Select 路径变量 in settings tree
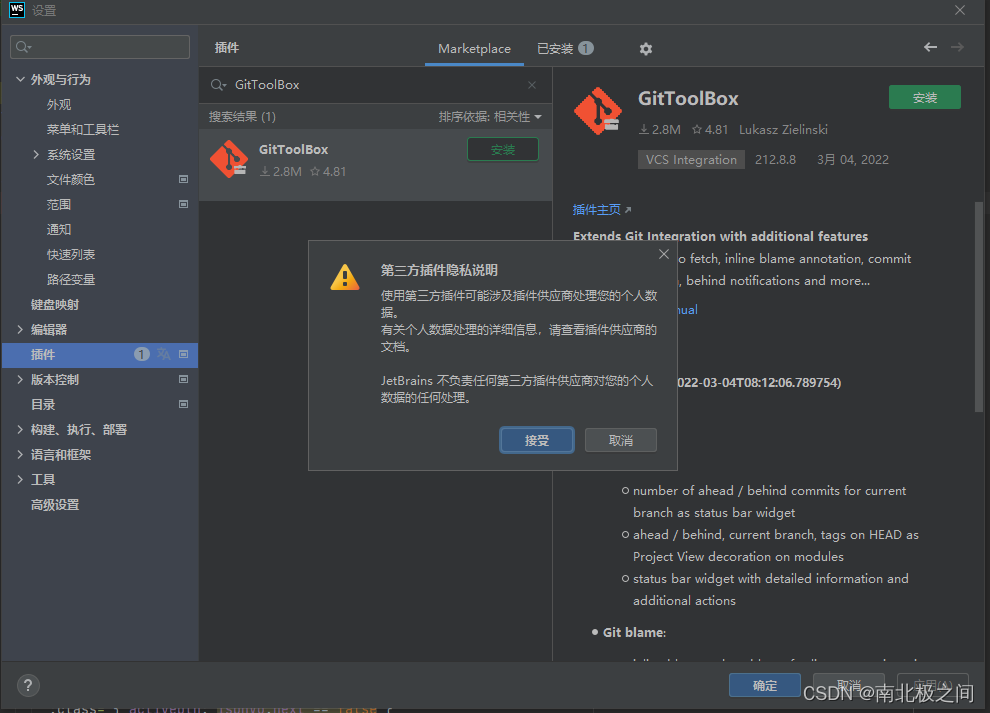This screenshot has height=713, width=990. [x=71, y=279]
